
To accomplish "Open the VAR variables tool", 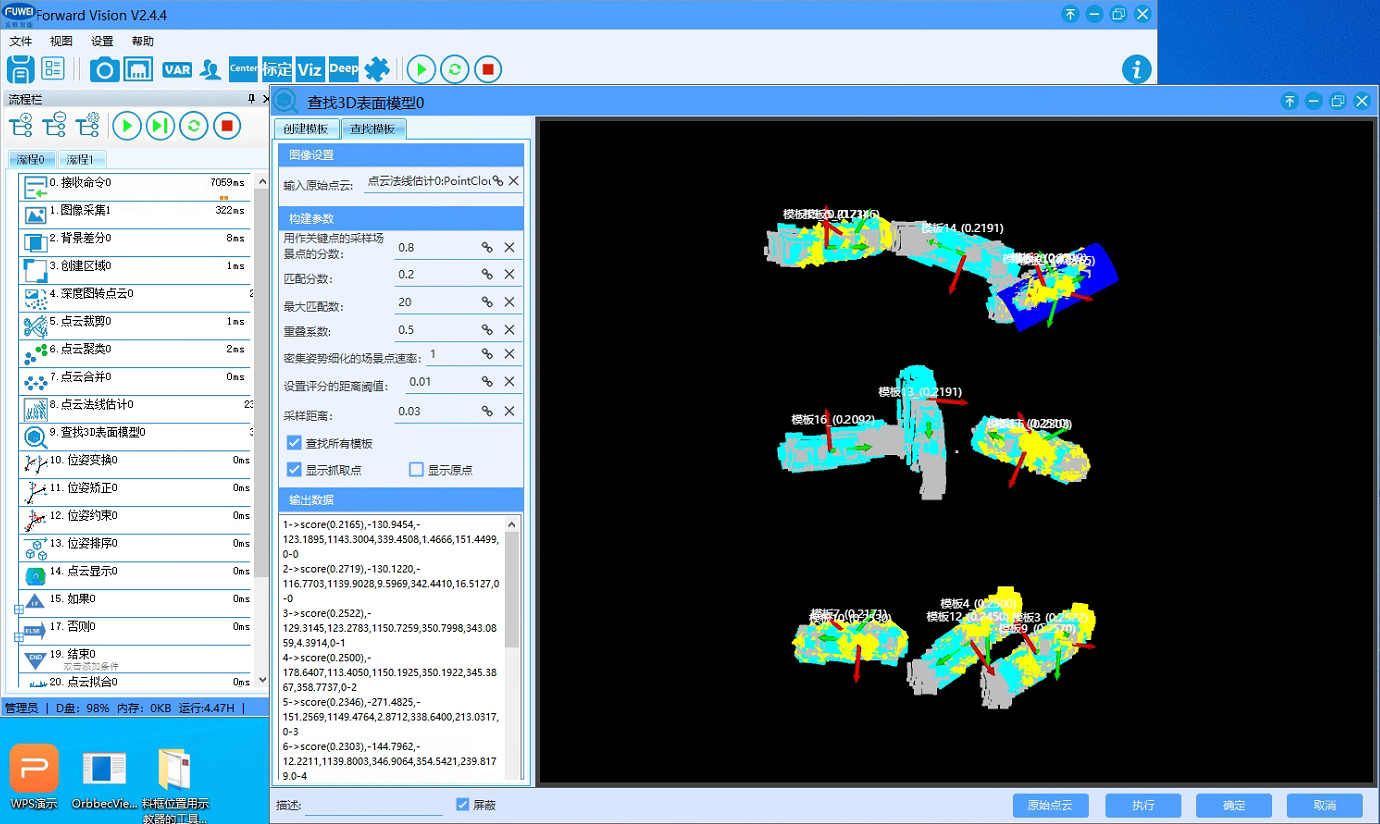I will tap(177, 69).
